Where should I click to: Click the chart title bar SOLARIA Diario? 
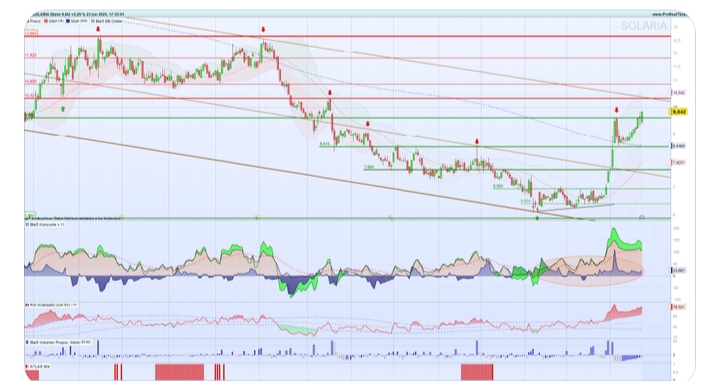point(77,14)
